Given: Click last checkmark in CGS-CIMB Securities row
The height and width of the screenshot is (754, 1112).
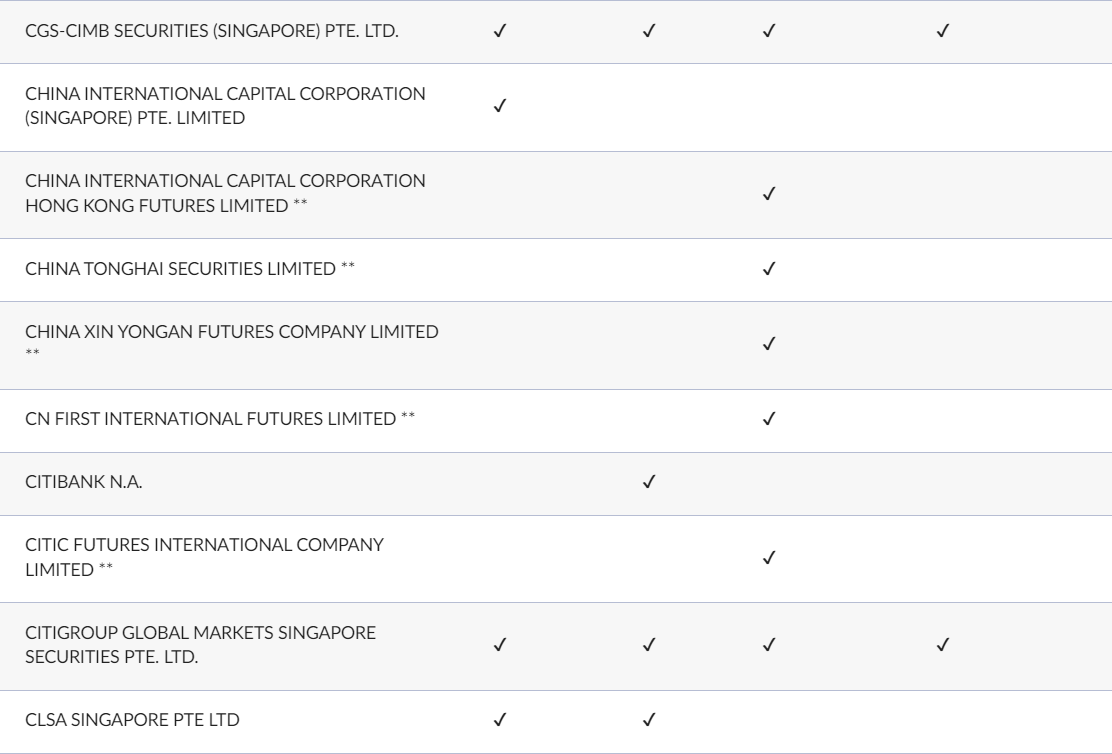Looking at the screenshot, I should pos(943,31).
